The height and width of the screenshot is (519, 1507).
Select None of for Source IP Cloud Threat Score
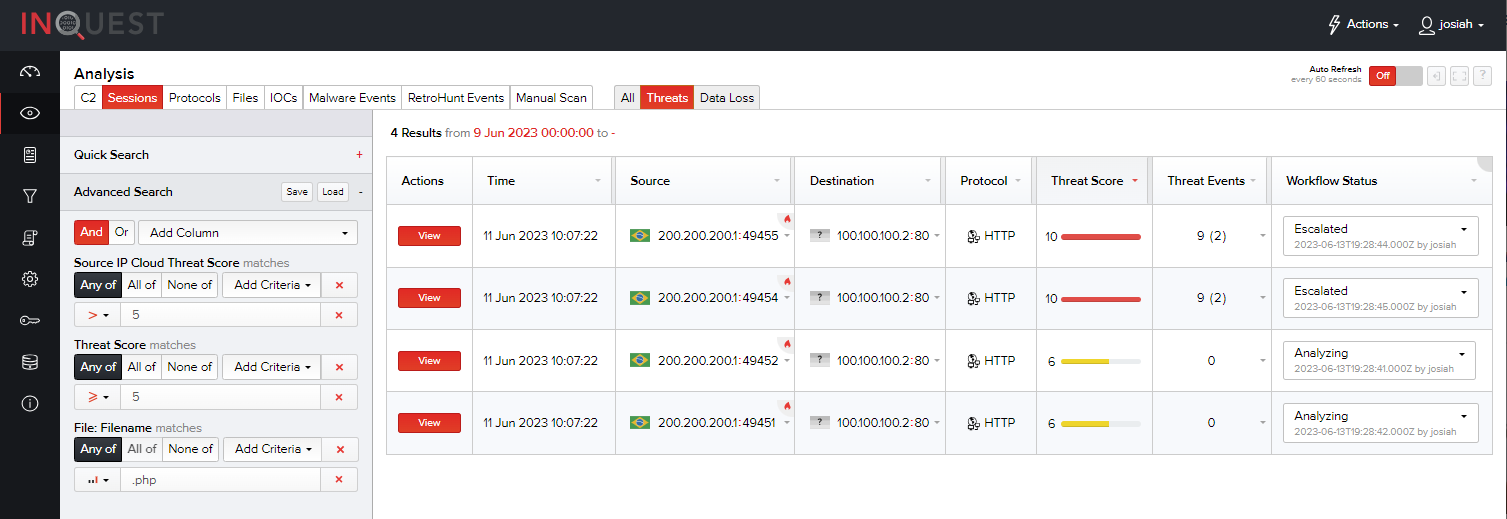click(x=190, y=285)
